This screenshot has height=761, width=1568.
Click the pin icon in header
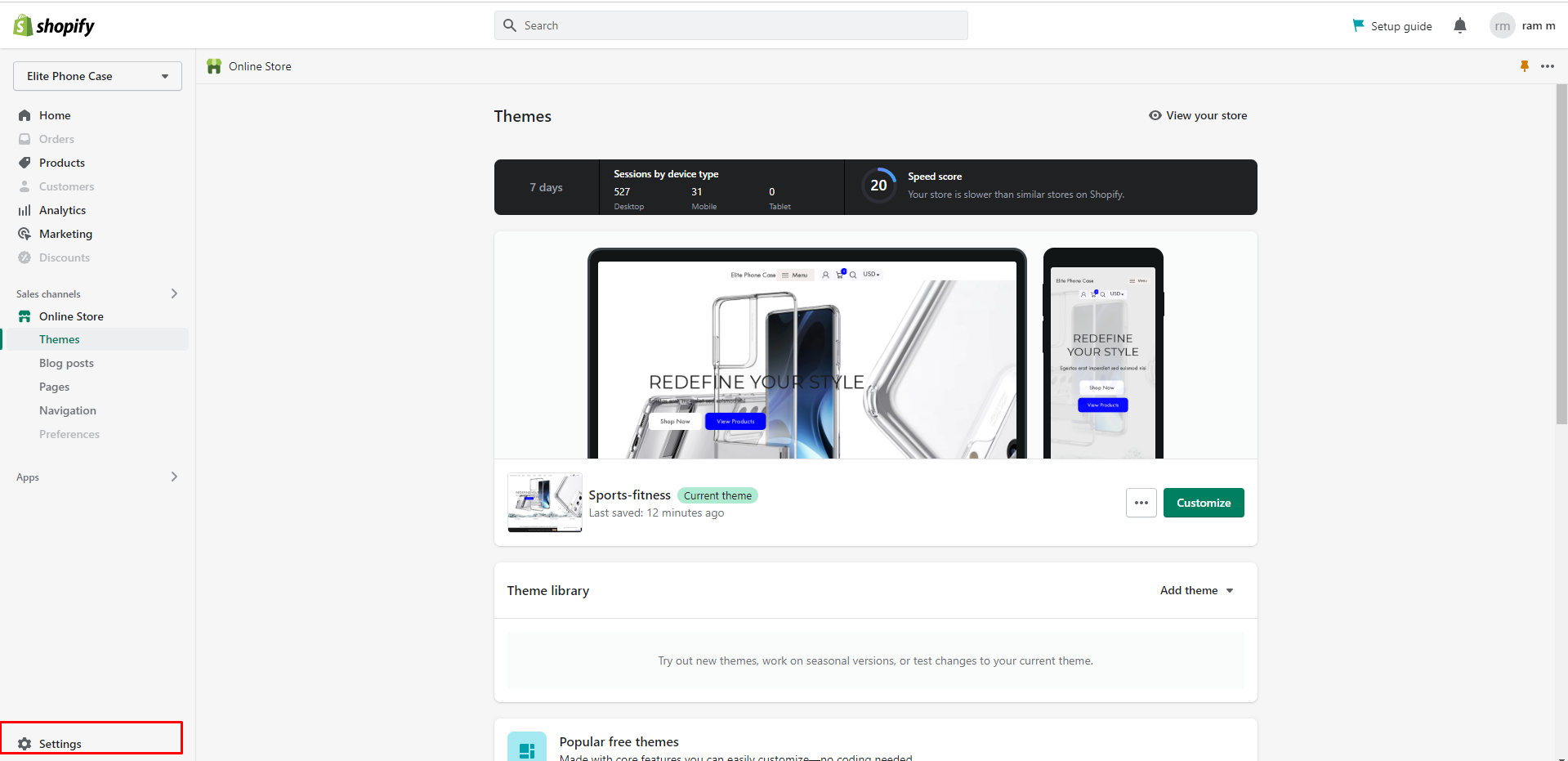(x=1525, y=66)
